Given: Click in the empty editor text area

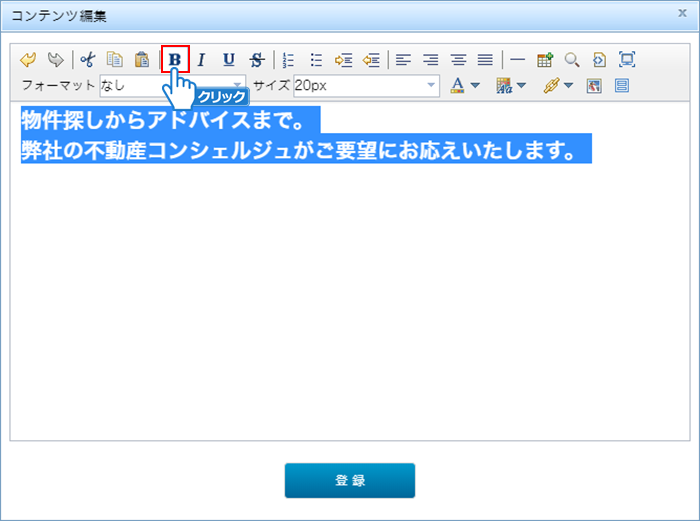Looking at the screenshot, I should [350, 300].
